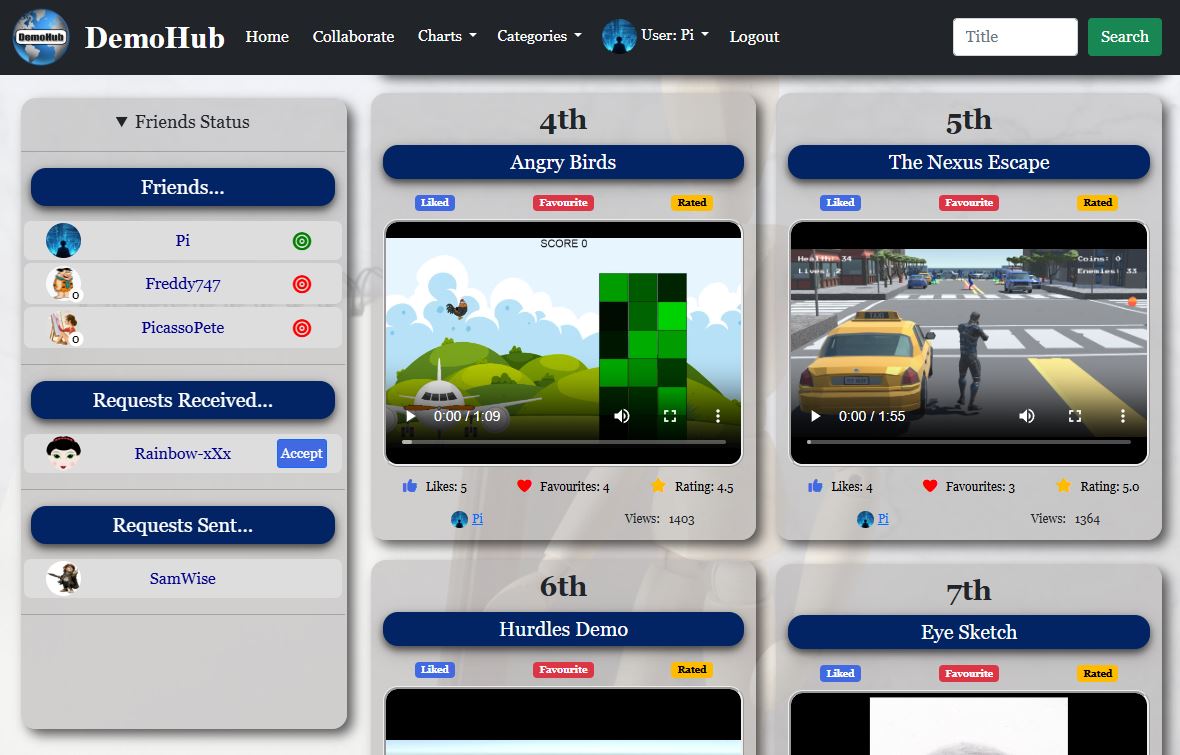The height and width of the screenshot is (755, 1180).
Task: Click Freddy747's avatar in friends list
Action: 63,284
